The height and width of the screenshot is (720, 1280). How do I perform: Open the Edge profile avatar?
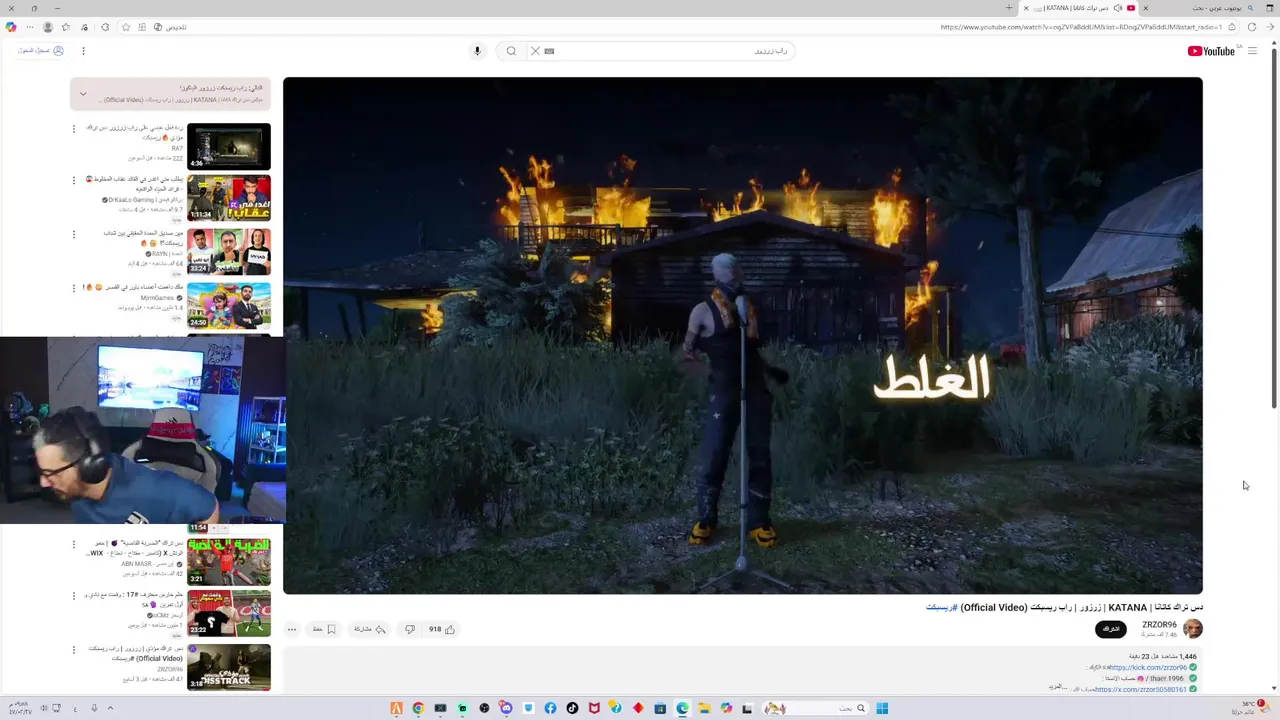[47, 27]
